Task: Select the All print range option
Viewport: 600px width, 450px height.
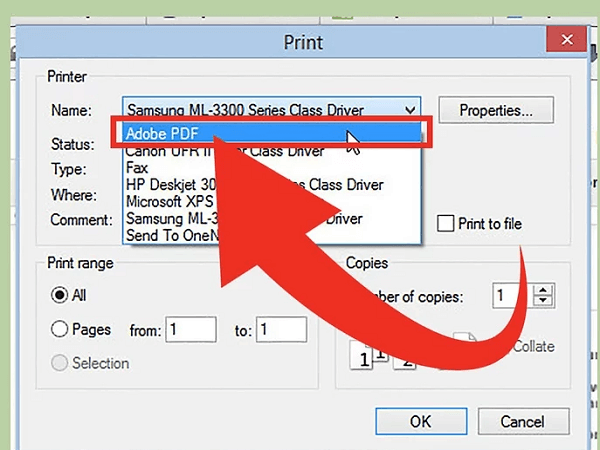Action: pos(60,296)
